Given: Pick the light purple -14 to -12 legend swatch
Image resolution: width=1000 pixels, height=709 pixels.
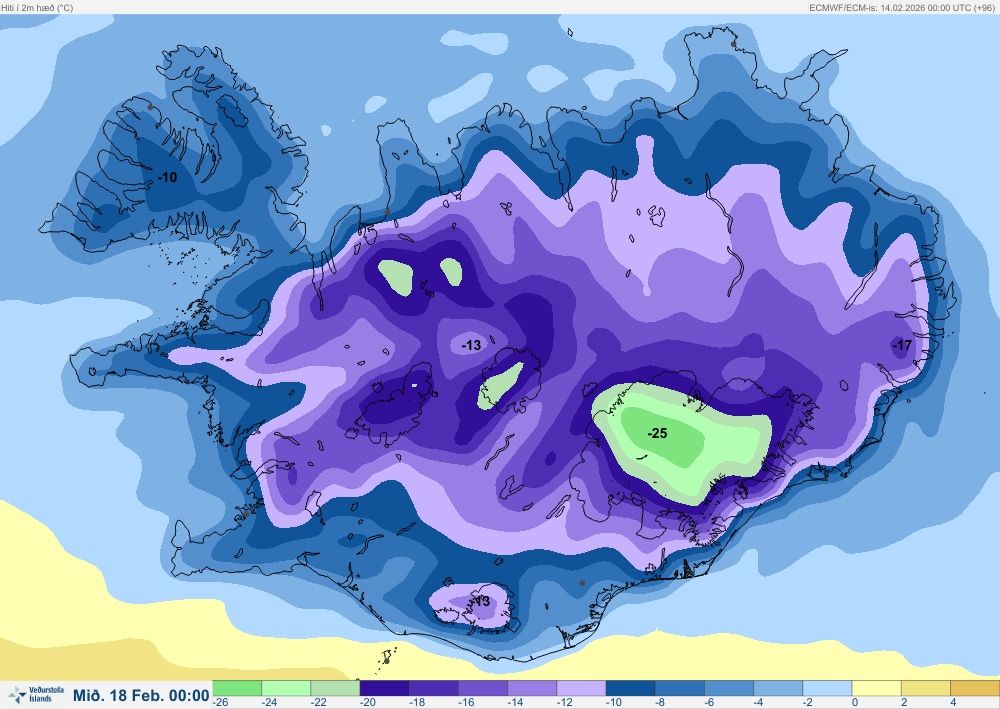Looking at the screenshot, I should coord(532,688).
